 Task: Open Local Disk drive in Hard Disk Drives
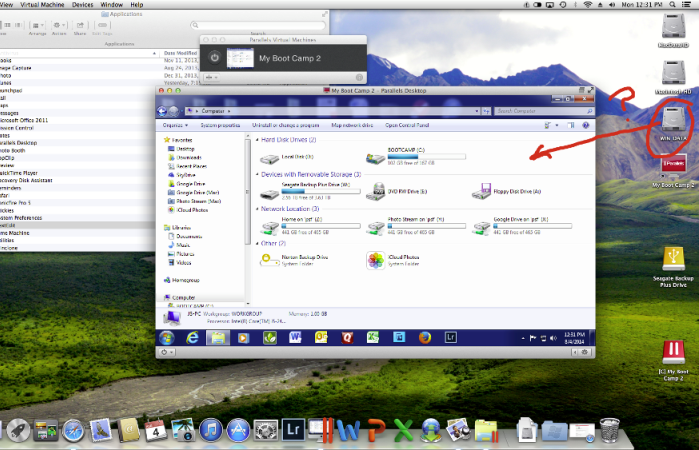click(x=287, y=157)
